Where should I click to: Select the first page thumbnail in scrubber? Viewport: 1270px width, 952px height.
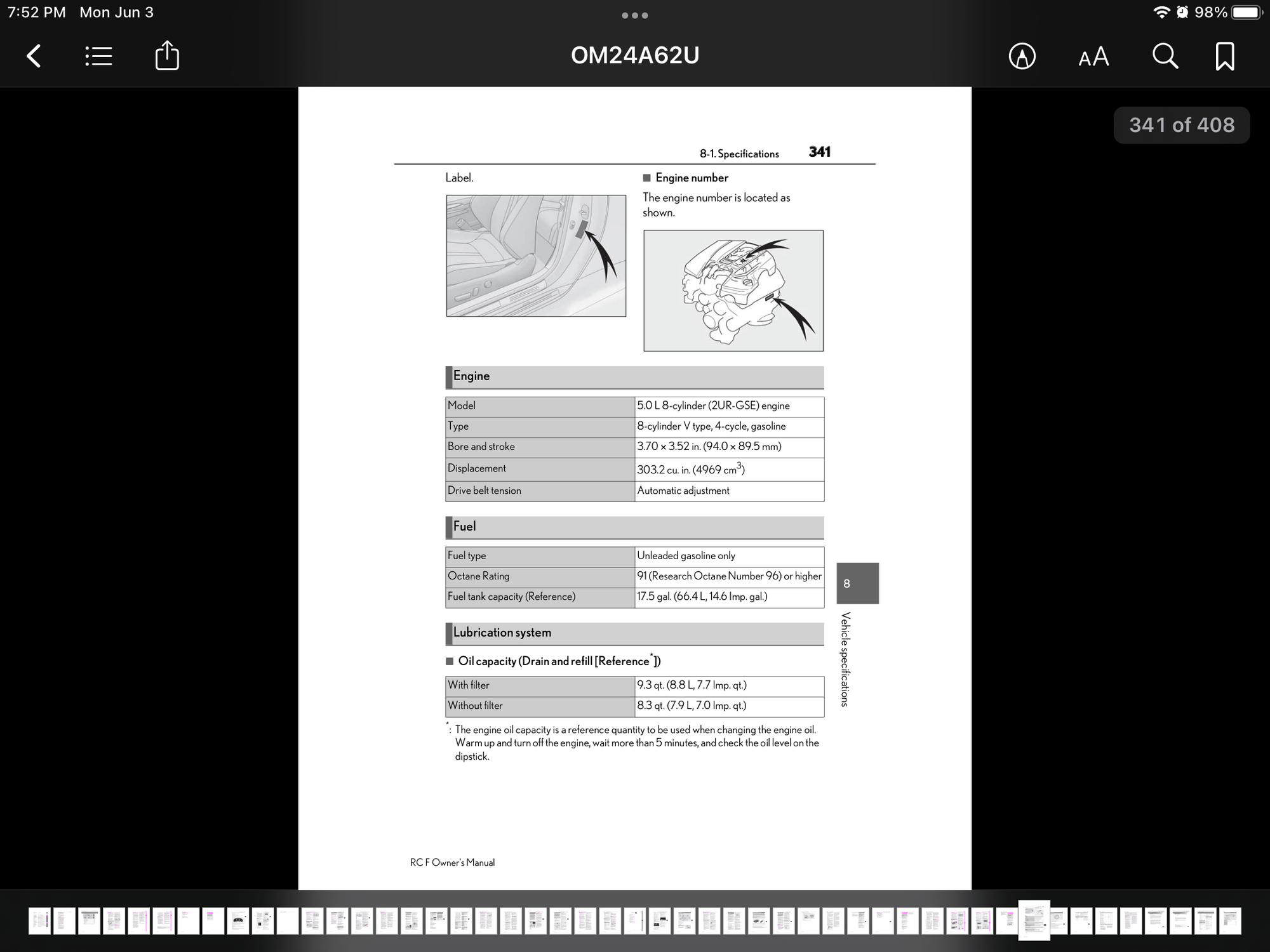tap(39, 921)
